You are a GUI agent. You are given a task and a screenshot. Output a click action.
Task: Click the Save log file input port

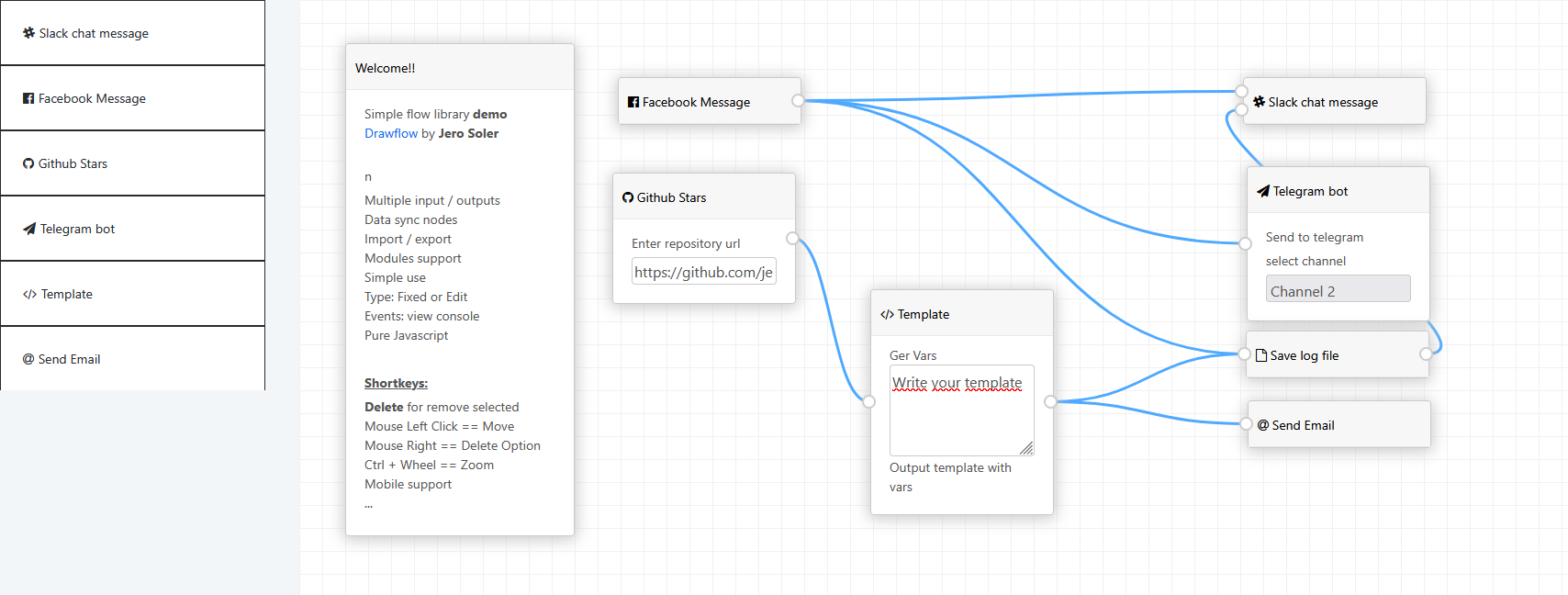(1244, 354)
